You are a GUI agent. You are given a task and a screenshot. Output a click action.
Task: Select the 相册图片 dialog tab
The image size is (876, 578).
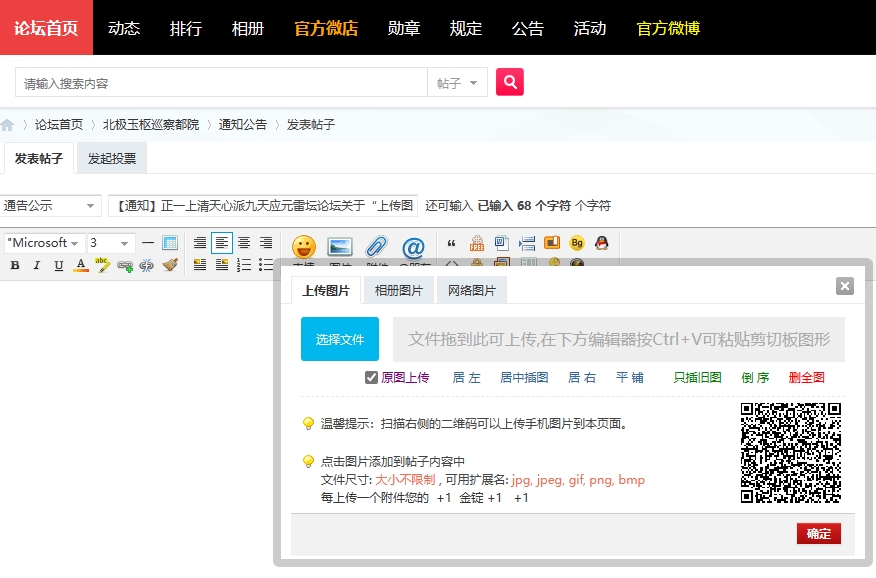point(399,290)
